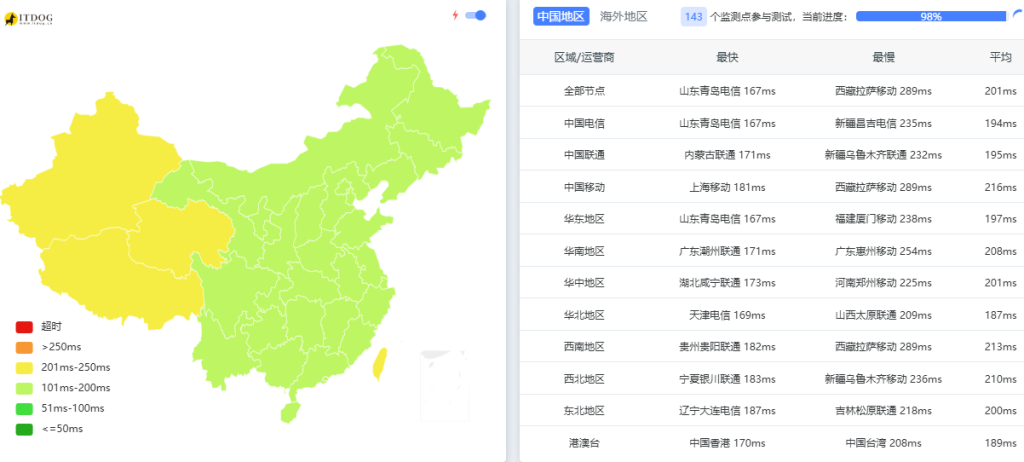Select the 中国地区 tab
This screenshot has width=1024, height=462.
click(x=561, y=16)
